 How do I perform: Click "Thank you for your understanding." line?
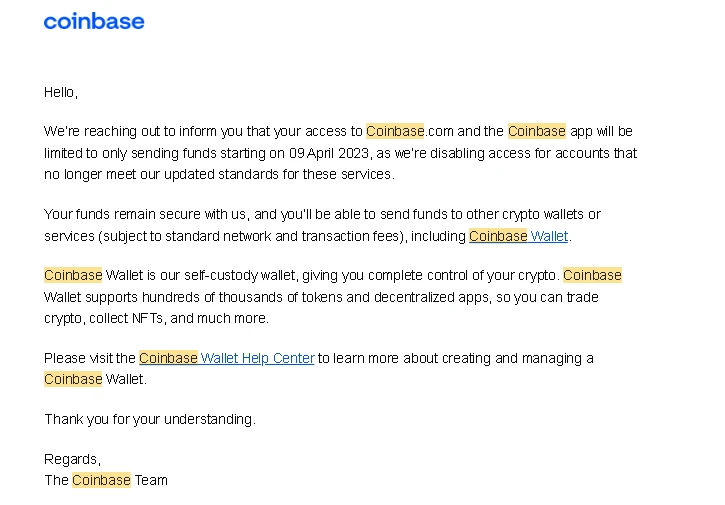(x=150, y=419)
